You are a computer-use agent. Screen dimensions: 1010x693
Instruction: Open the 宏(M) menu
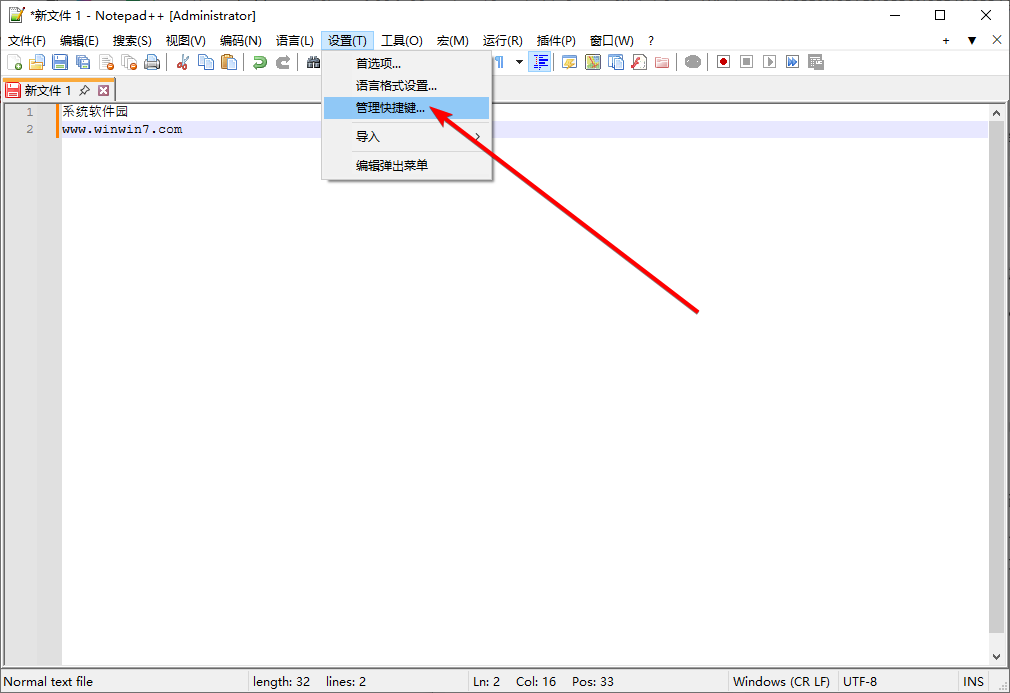(x=452, y=41)
